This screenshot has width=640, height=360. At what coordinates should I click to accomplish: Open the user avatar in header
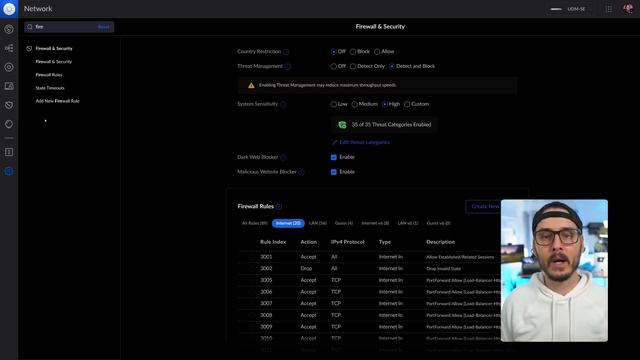(628, 9)
